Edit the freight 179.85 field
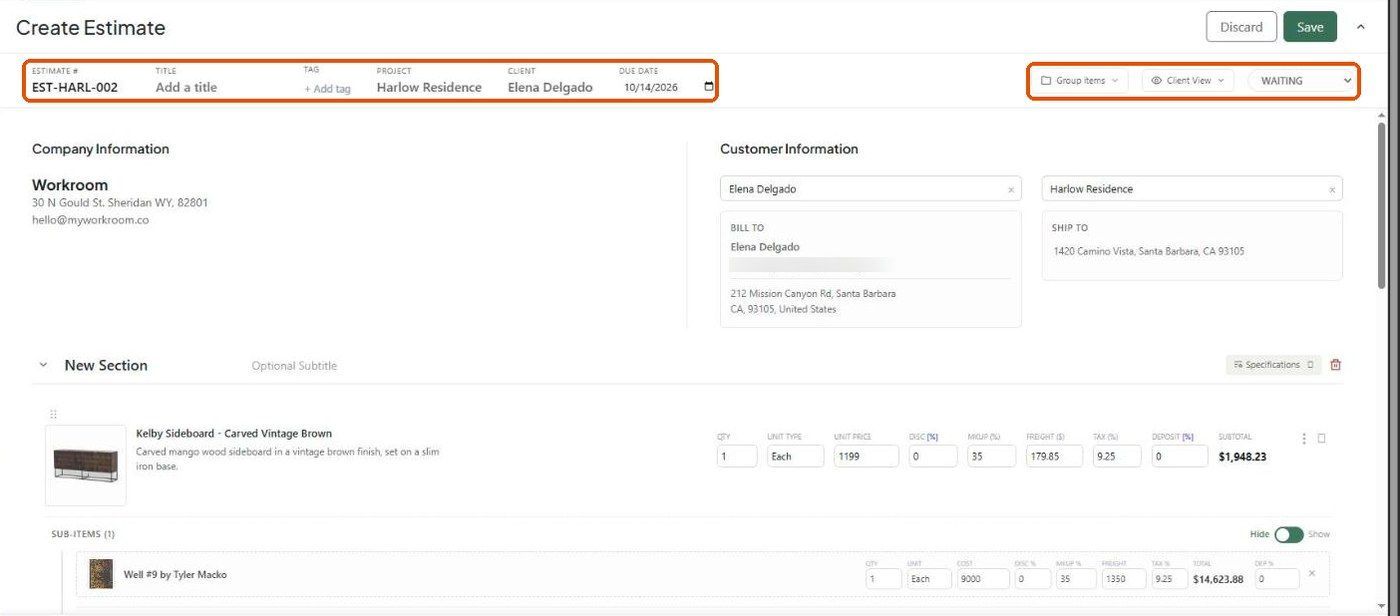The image size is (1400, 616). coord(1054,456)
